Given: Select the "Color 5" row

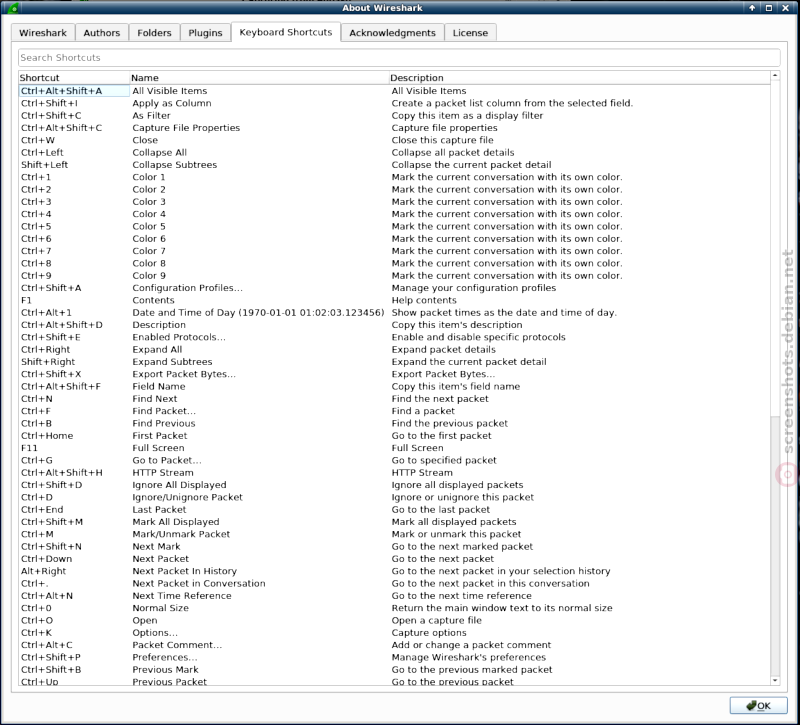Looking at the screenshot, I should point(394,226).
